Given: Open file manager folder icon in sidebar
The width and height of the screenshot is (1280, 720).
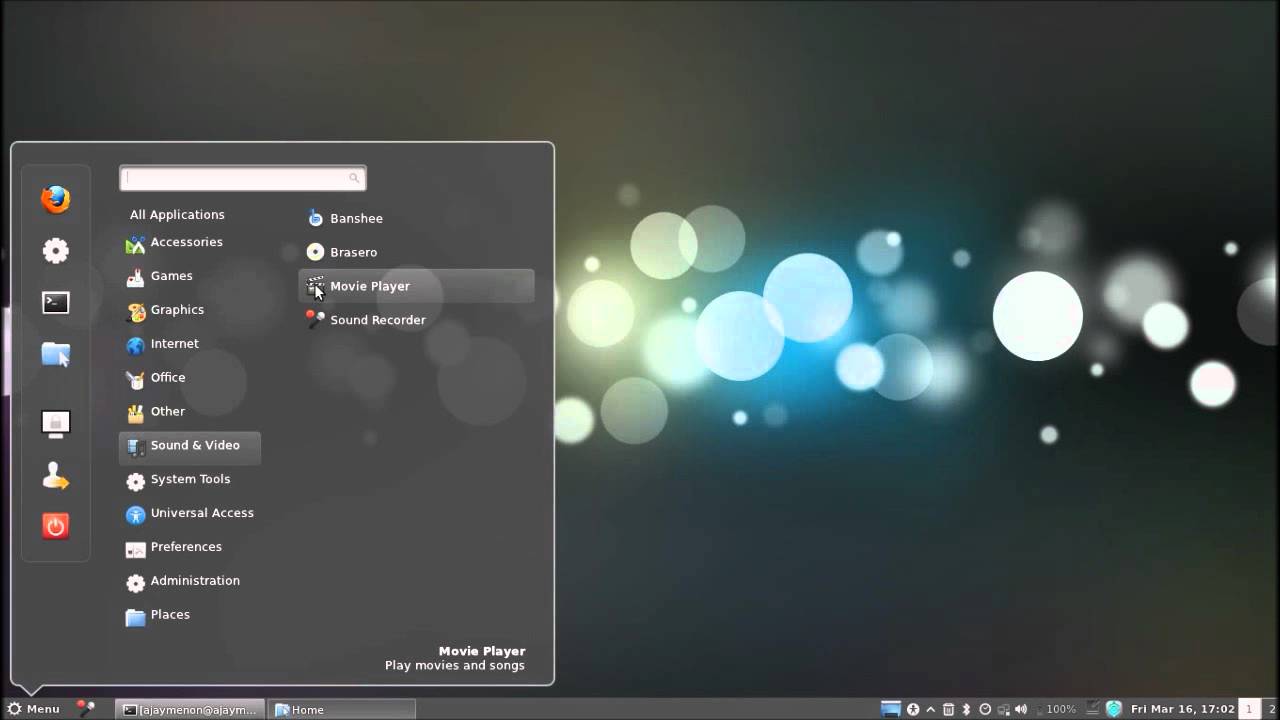Looking at the screenshot, I should pyautogui.click(x=56, y=354).
